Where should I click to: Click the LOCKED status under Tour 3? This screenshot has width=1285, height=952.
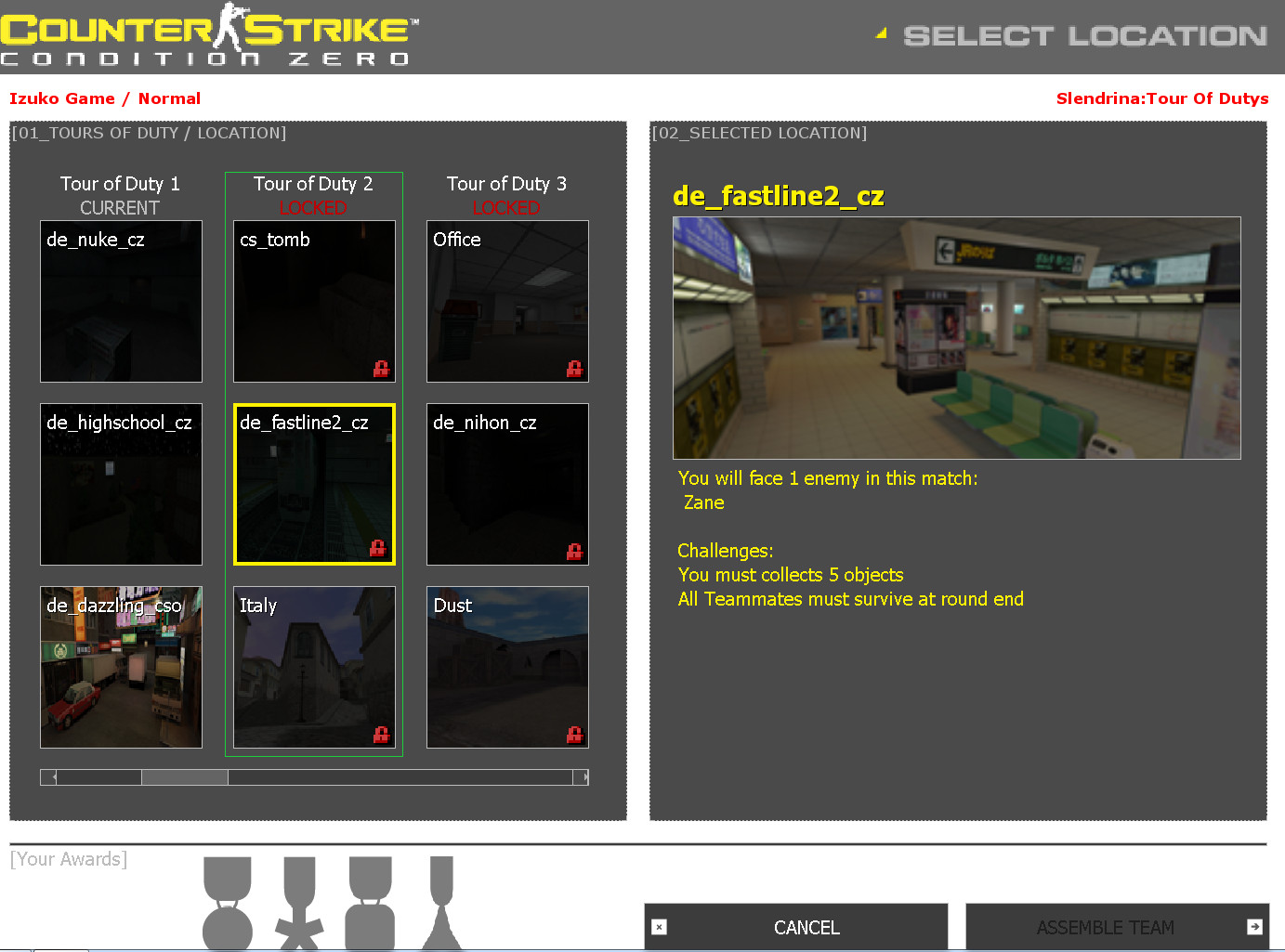506,208
